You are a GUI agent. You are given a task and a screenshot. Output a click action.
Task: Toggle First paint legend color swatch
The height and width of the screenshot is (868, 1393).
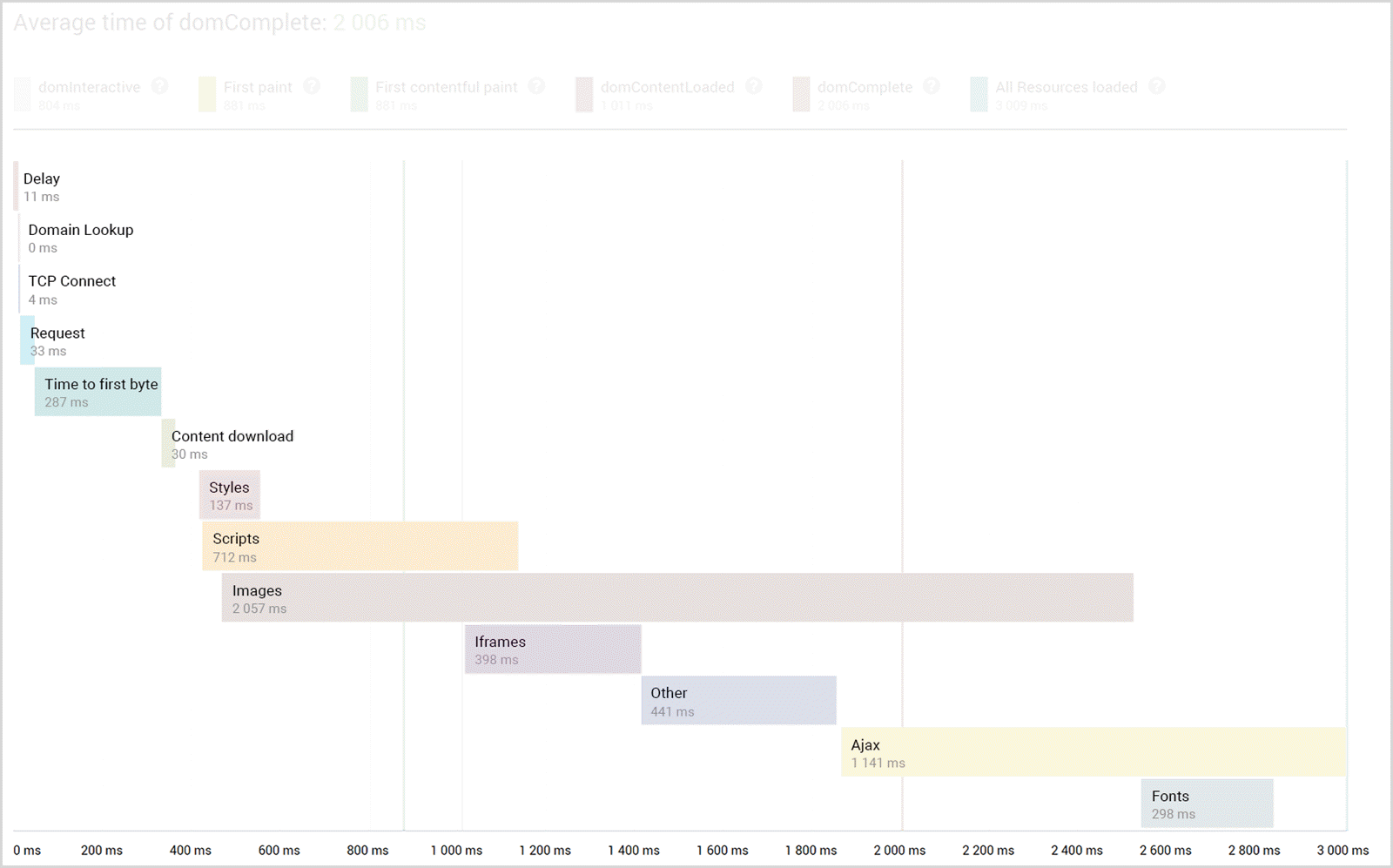[207, 94]
